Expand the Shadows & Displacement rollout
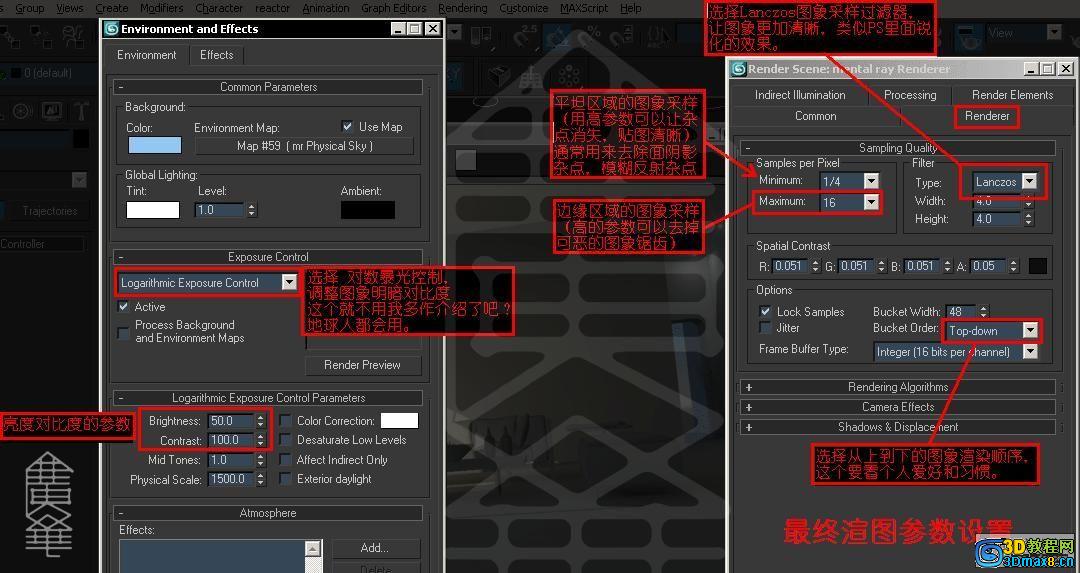Screen dimensions: 1080x573 point(897,427)
